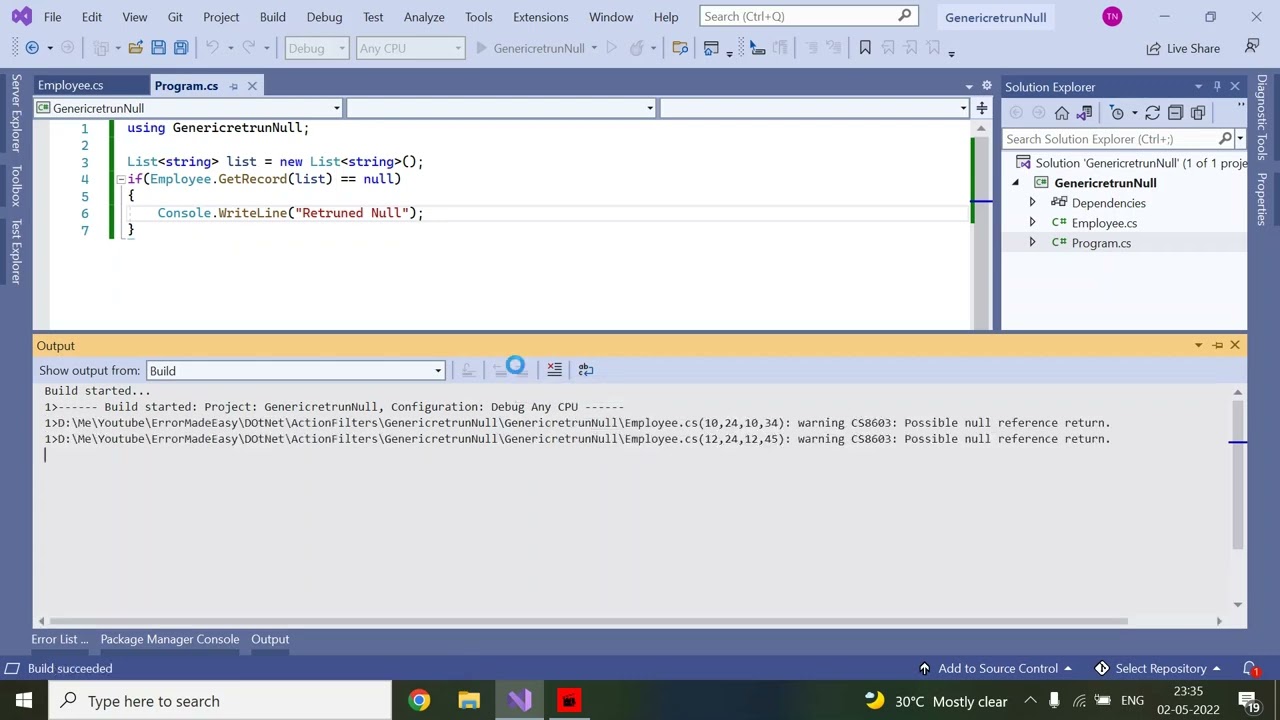Open Chrome from the taskbar
The height and width of the screenshot is (720, 1280).
tap(420, 701)
